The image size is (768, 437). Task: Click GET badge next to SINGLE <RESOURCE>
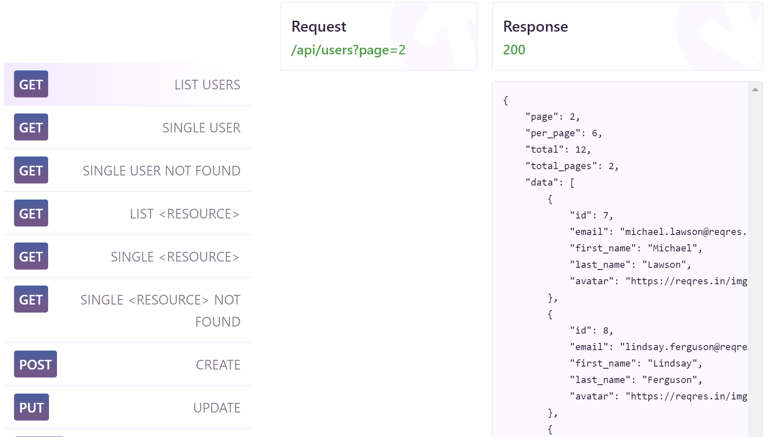(x=31, y=257)
